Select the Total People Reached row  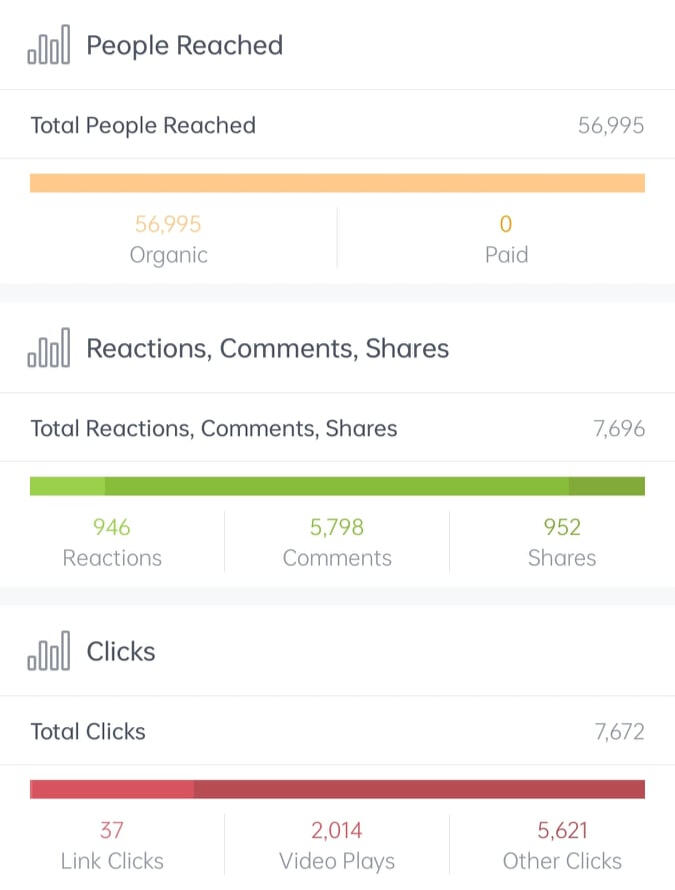[337, 125]
